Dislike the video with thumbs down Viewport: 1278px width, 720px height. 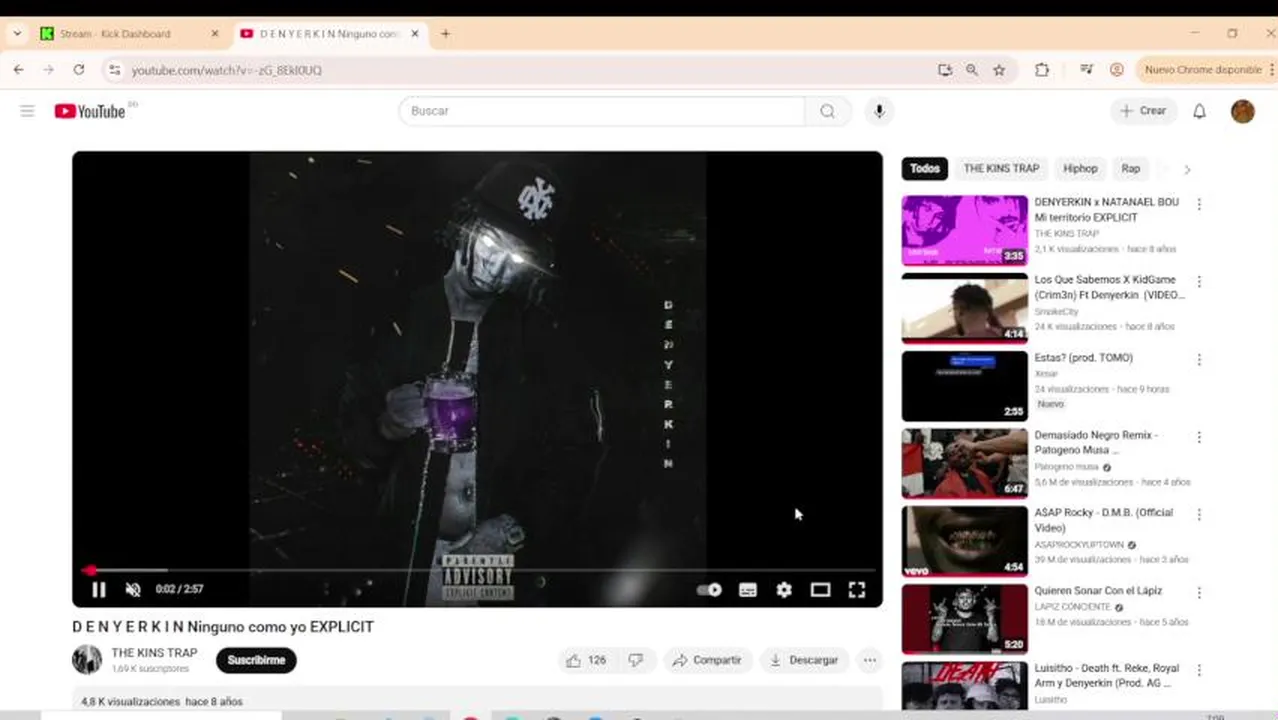tap(635, 660)
